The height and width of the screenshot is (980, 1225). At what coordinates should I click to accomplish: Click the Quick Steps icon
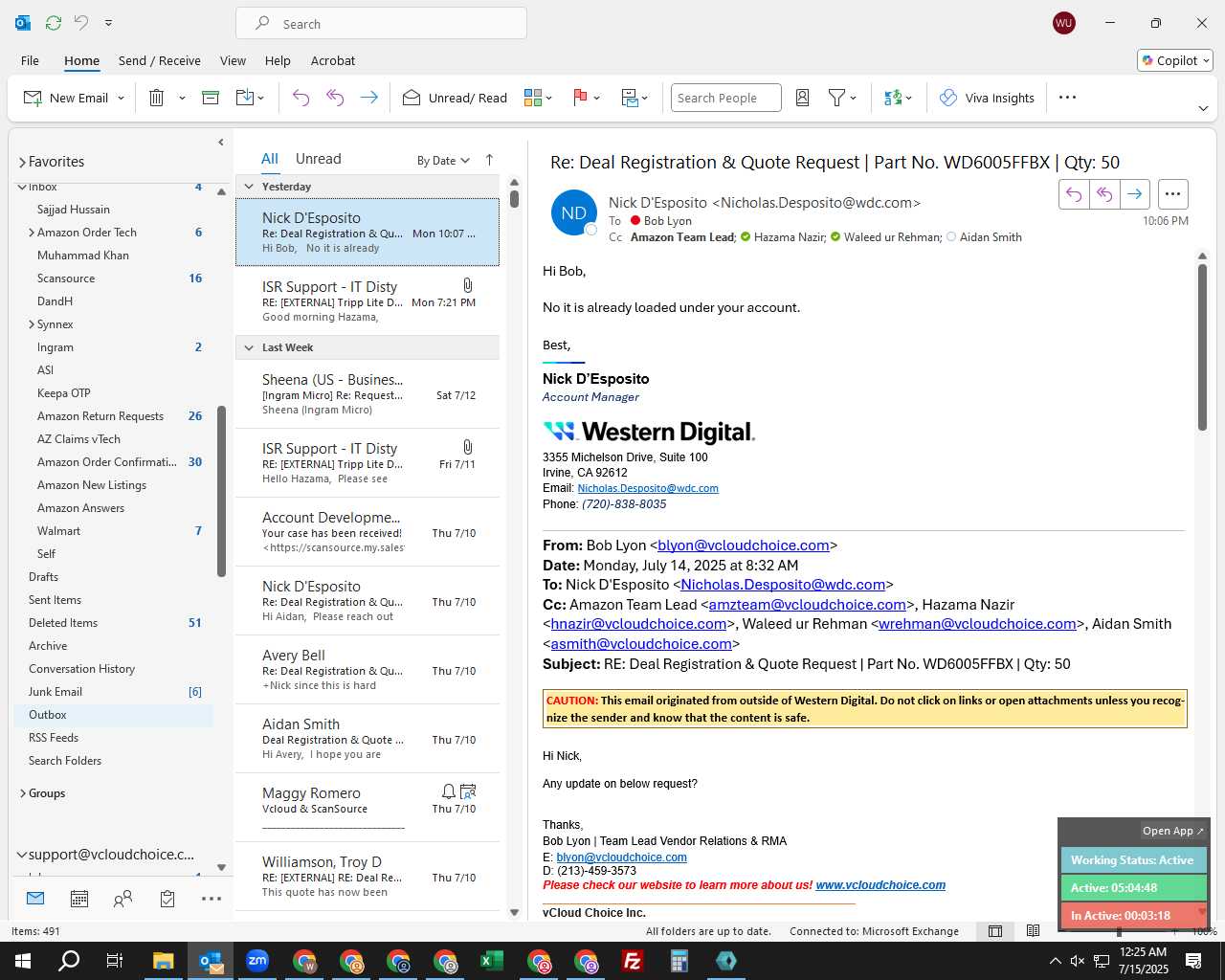pyautogui.click(x=630, y=98)
